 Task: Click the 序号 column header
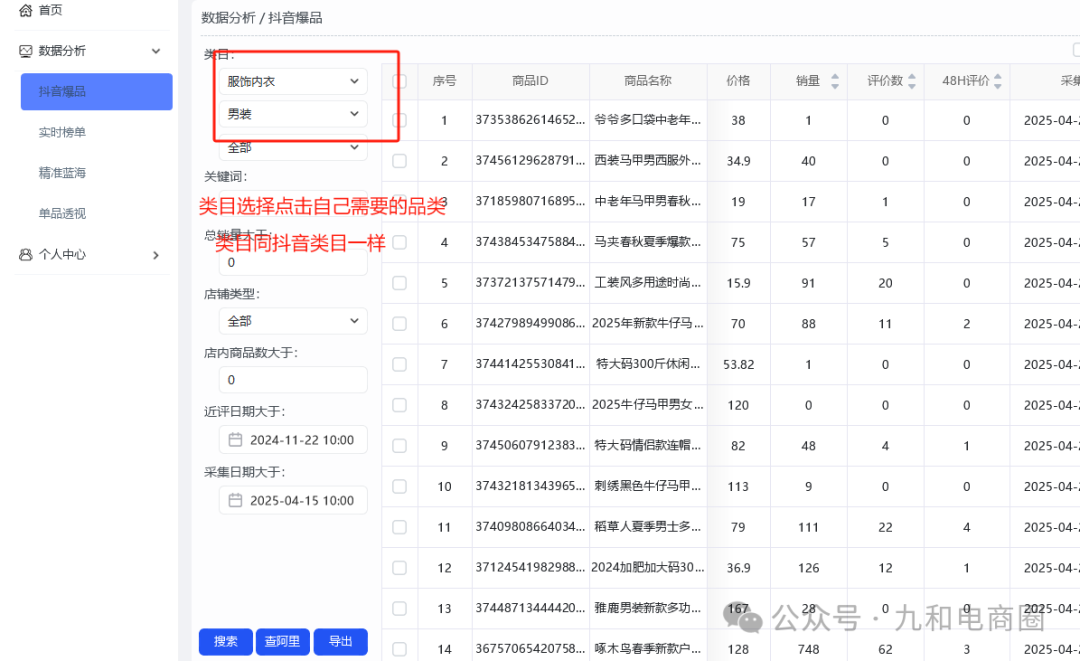pyautogui.click(x=444, y=81)
